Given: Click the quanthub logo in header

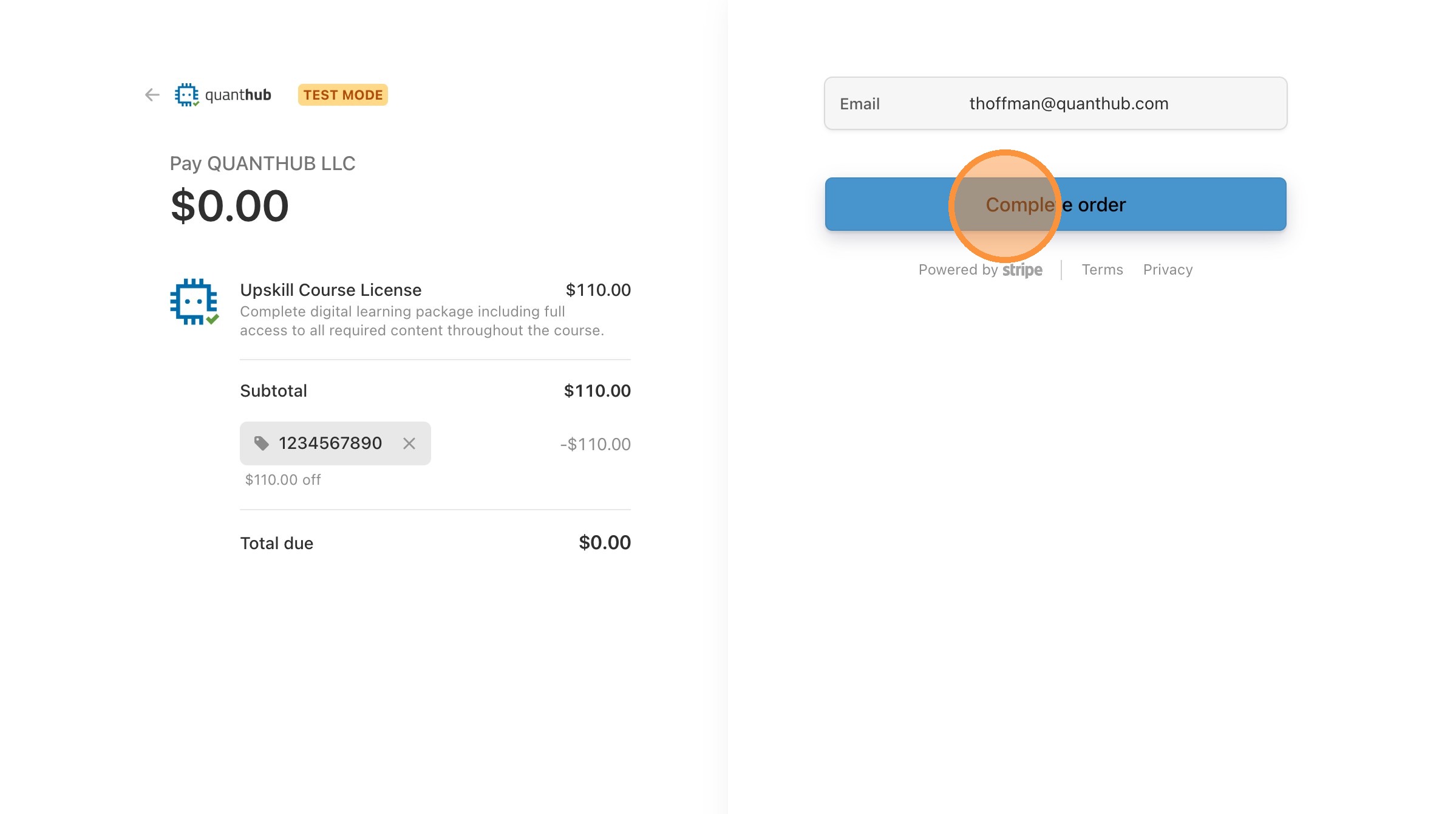Looking at the screenshot, I should [223, 95].
